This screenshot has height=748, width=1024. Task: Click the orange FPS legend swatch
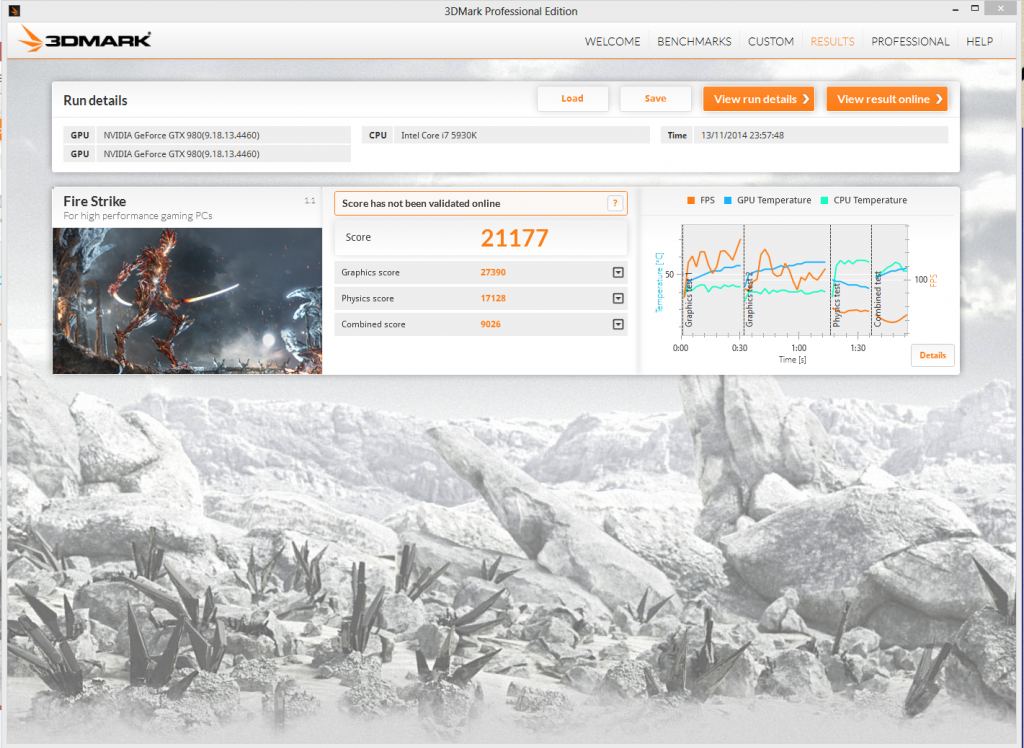click(x=691, y=201)
